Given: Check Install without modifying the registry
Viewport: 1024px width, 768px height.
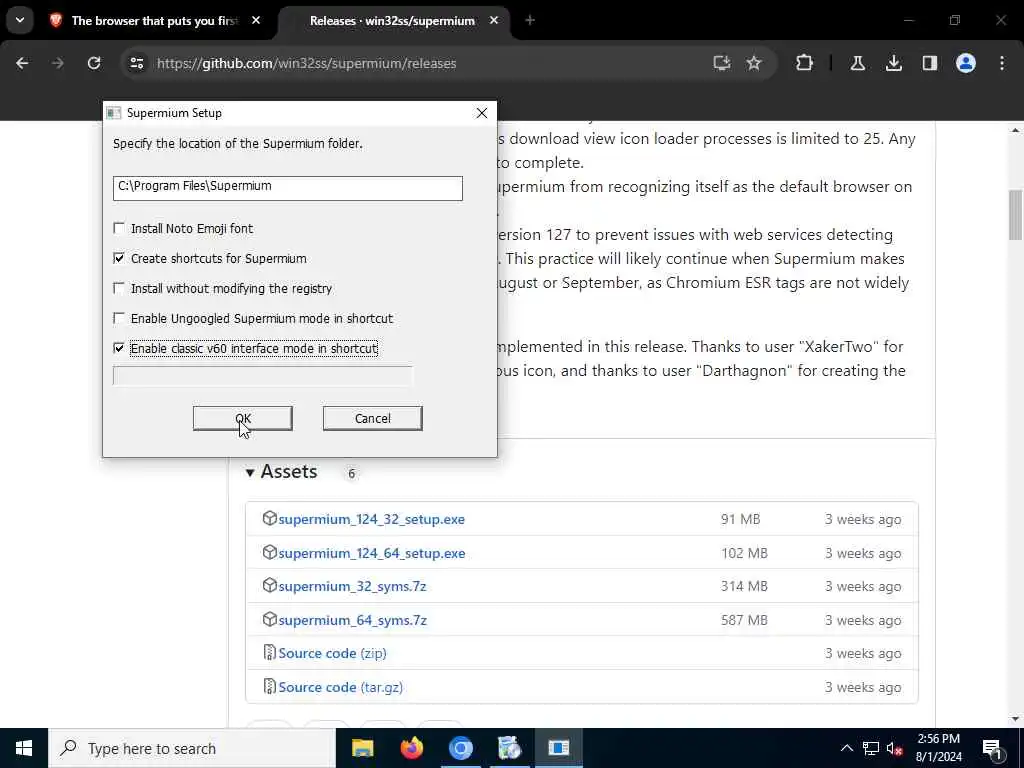Looking at the screenshot, I should tap(119, 288).
